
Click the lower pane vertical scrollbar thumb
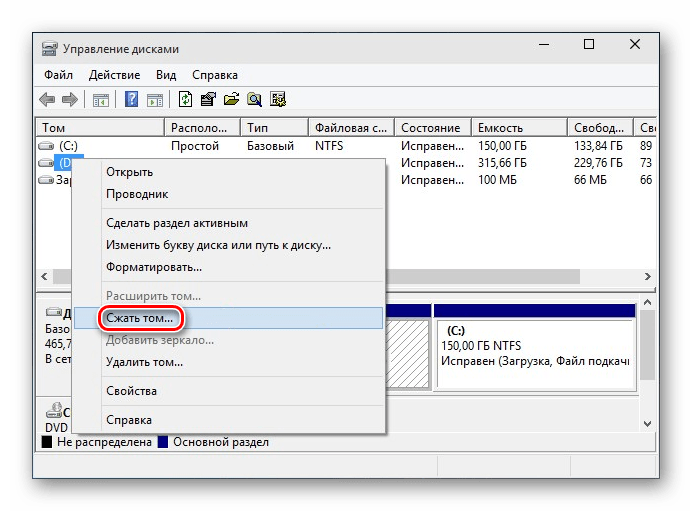(x=647, y=345)
